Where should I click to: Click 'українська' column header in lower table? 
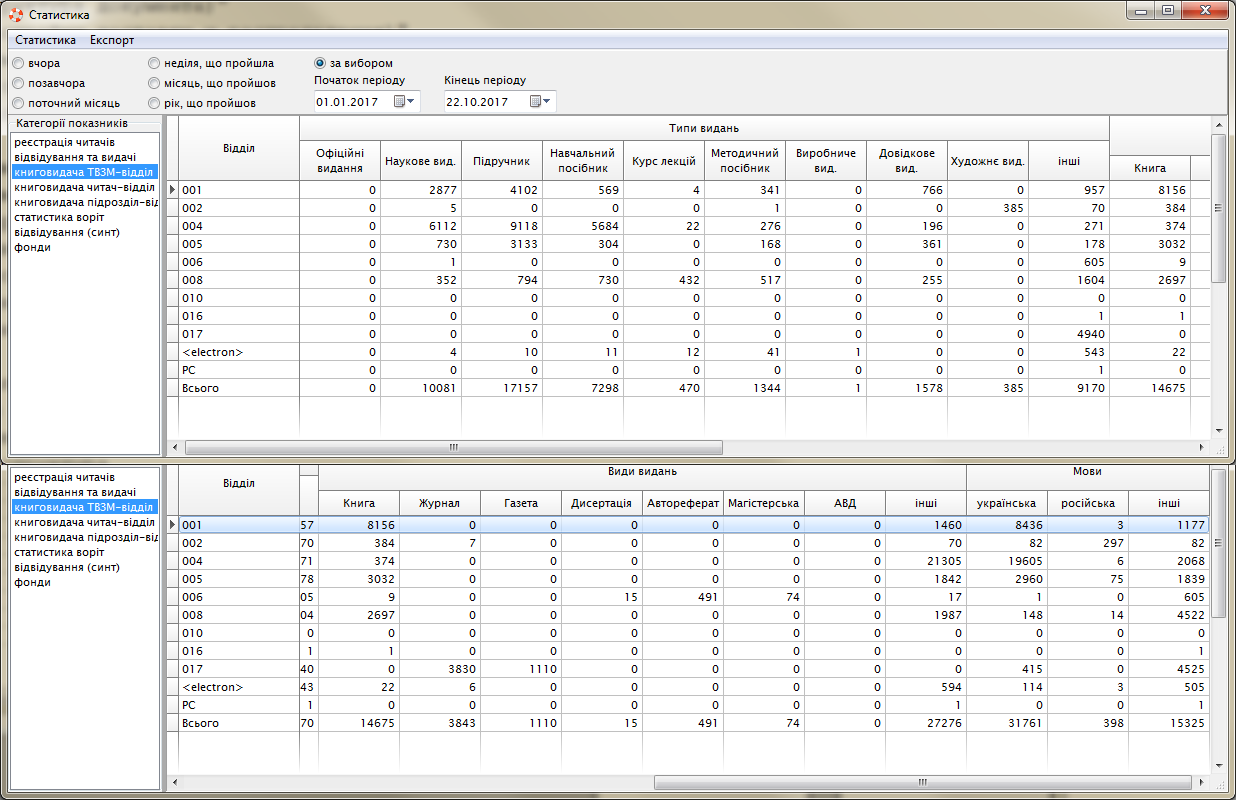coord(1006,503)
